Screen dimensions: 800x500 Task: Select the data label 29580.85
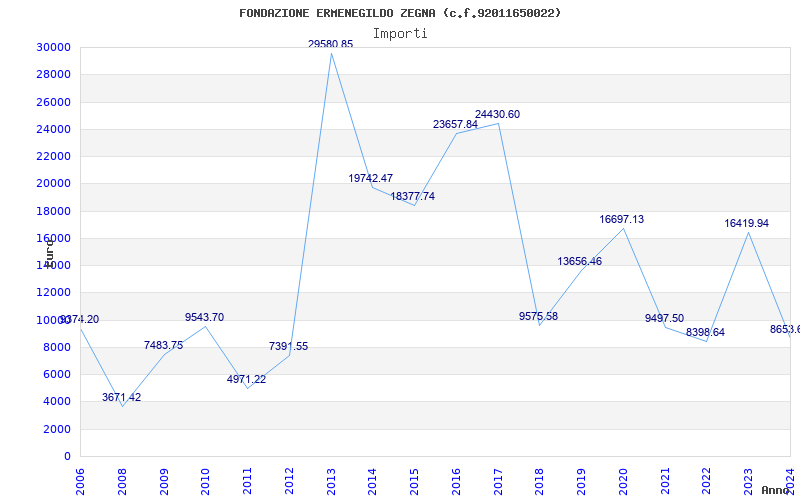330,44
